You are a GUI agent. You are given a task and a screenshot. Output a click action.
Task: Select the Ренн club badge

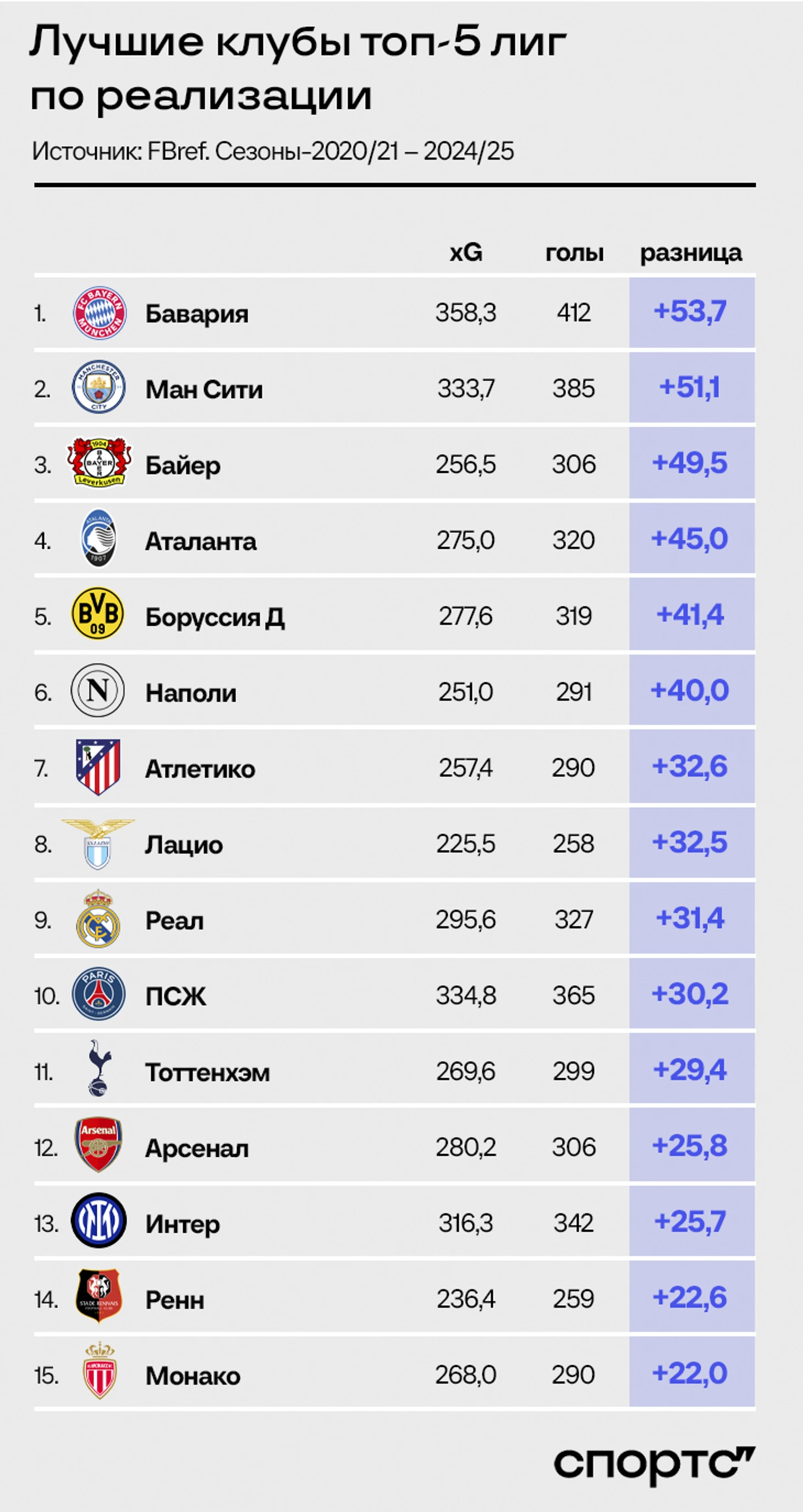(98, 1296)
